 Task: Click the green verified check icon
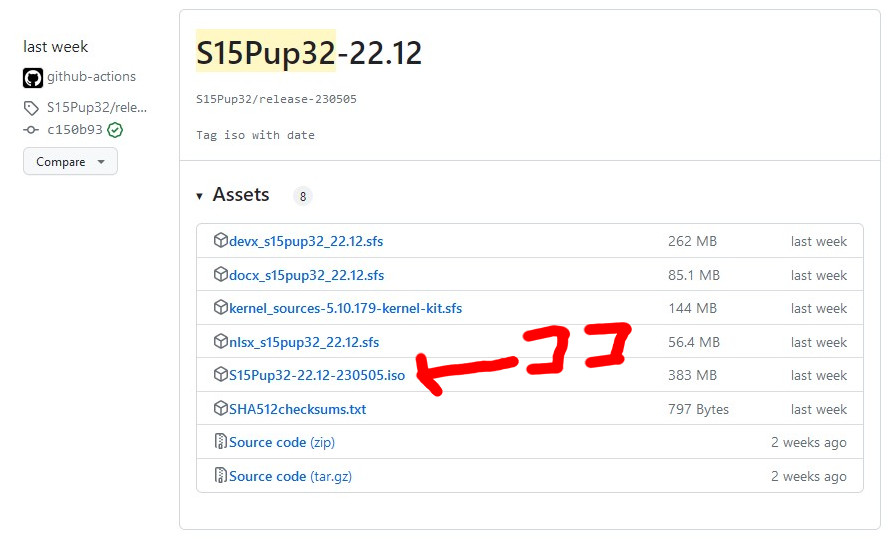pyautogui.click(x=115, y=130)
